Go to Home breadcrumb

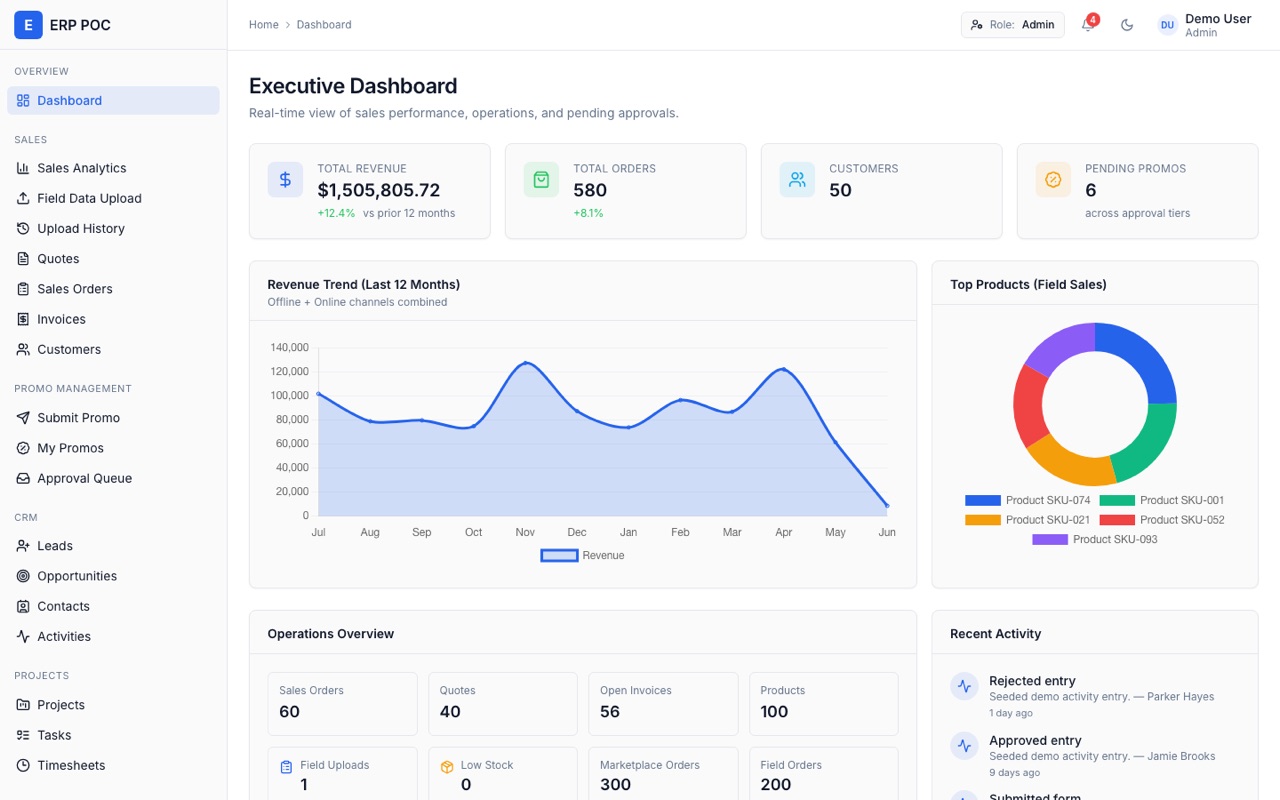[x=264, y=25]
